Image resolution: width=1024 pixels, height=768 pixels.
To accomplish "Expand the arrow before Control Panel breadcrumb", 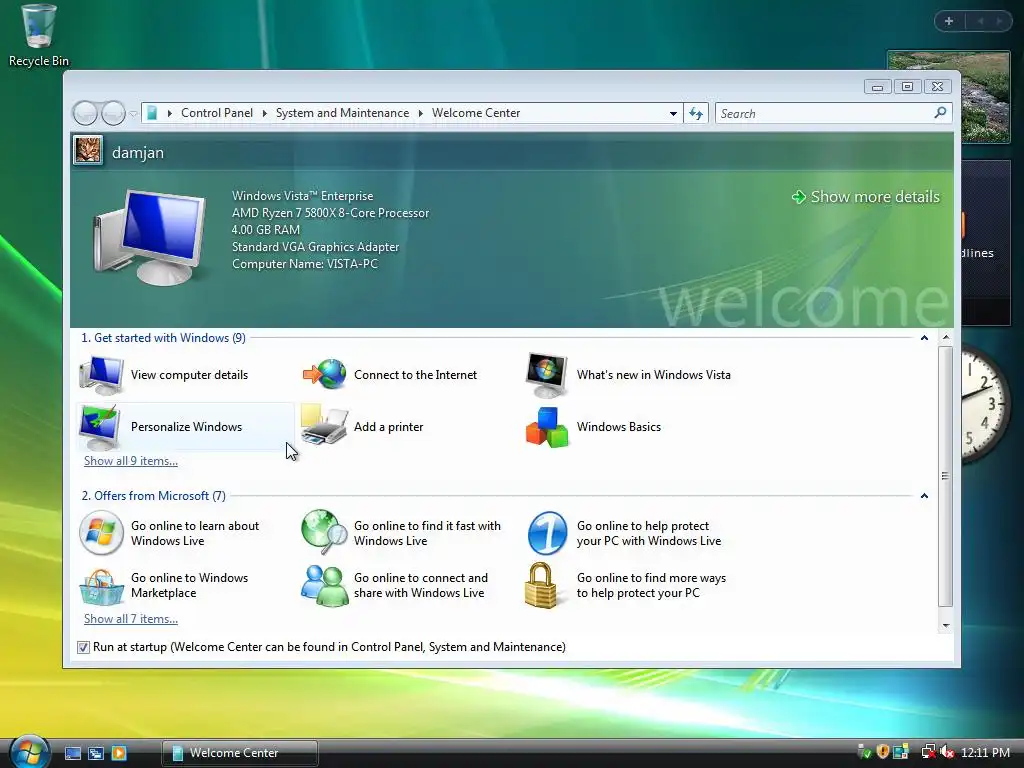I will pyautogui.click(x=170, y=113).
